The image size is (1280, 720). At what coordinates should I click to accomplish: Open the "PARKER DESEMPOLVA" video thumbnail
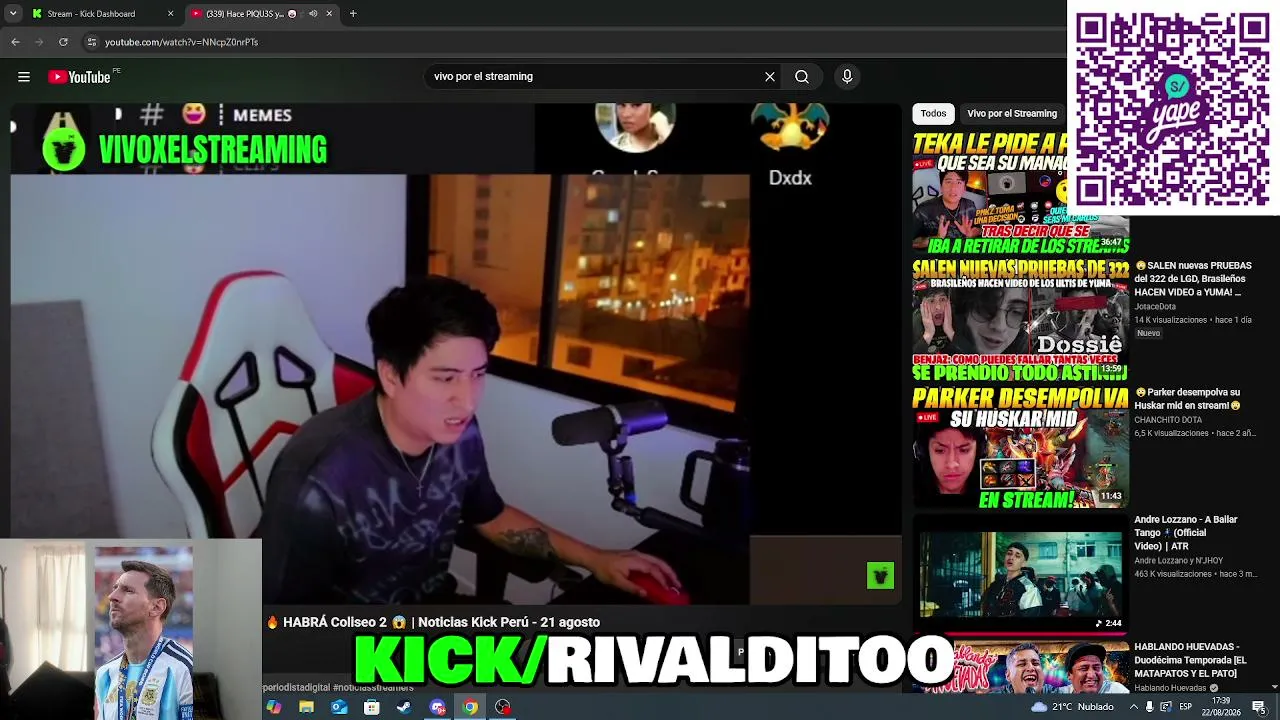1020,448
